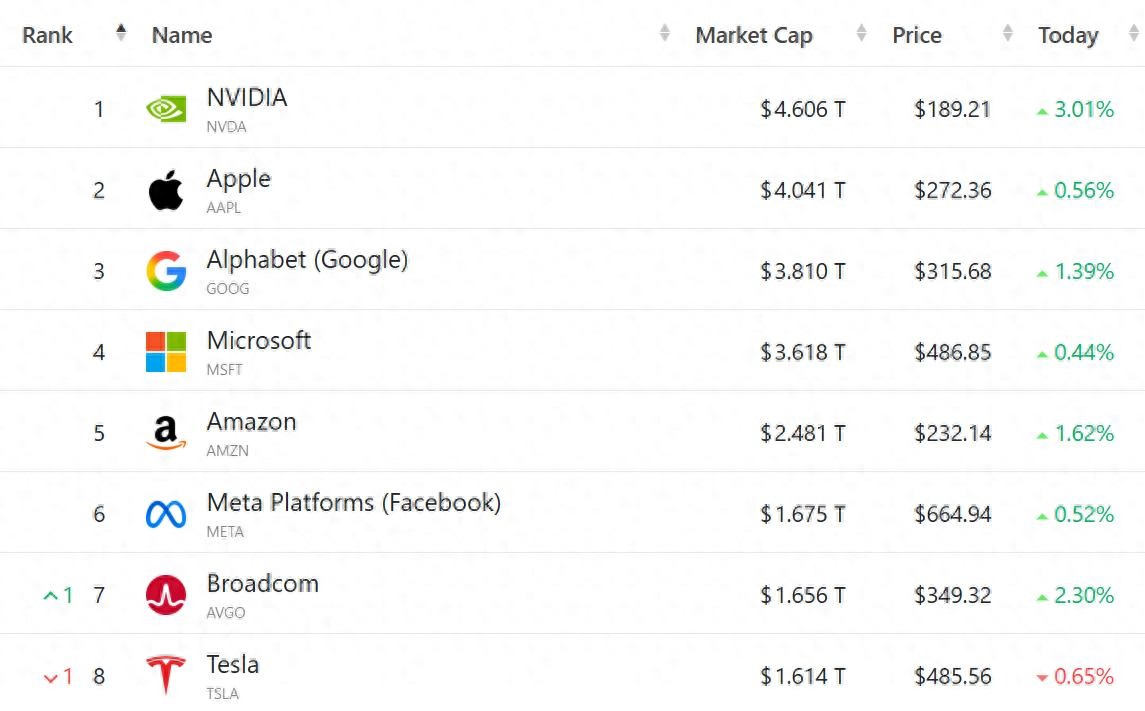Open the Alphabet (Google) company link
The width and height of the screenshot is (1145, 711).
tap(307, 260)
